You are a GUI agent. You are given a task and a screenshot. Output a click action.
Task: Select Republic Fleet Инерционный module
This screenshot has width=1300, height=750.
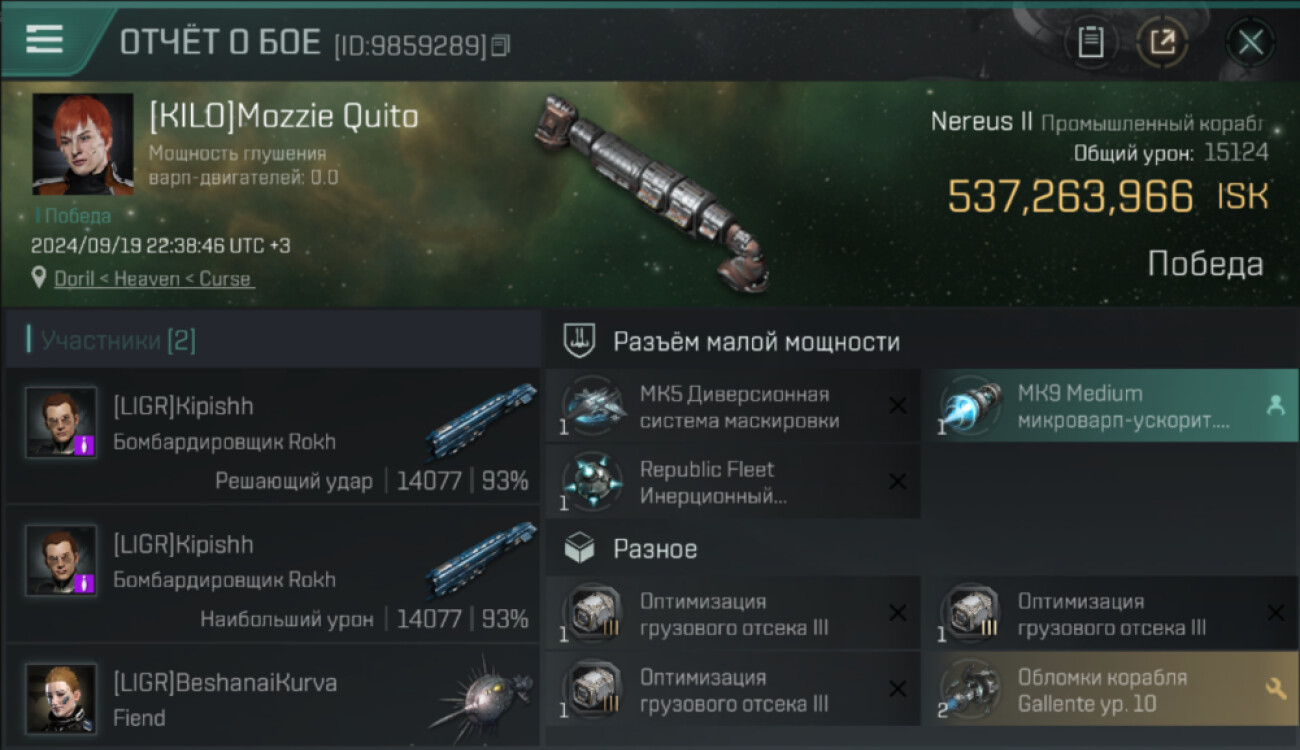[x=733, y=481]
